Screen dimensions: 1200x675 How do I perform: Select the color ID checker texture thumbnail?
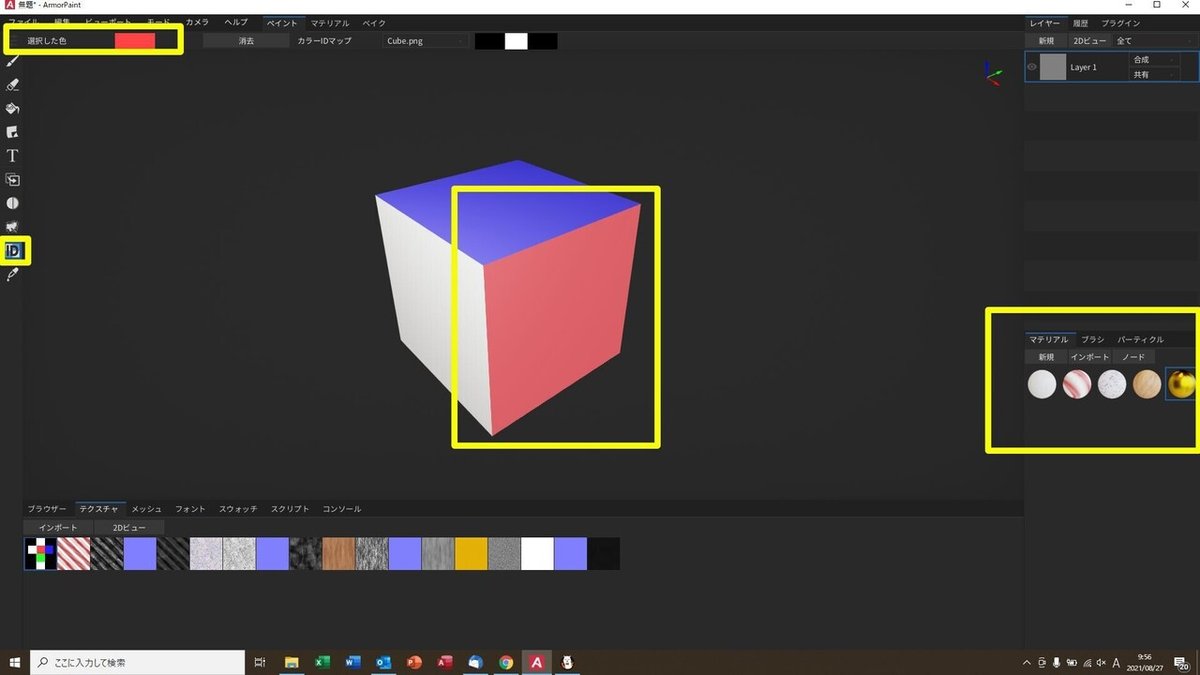[40, 554]
